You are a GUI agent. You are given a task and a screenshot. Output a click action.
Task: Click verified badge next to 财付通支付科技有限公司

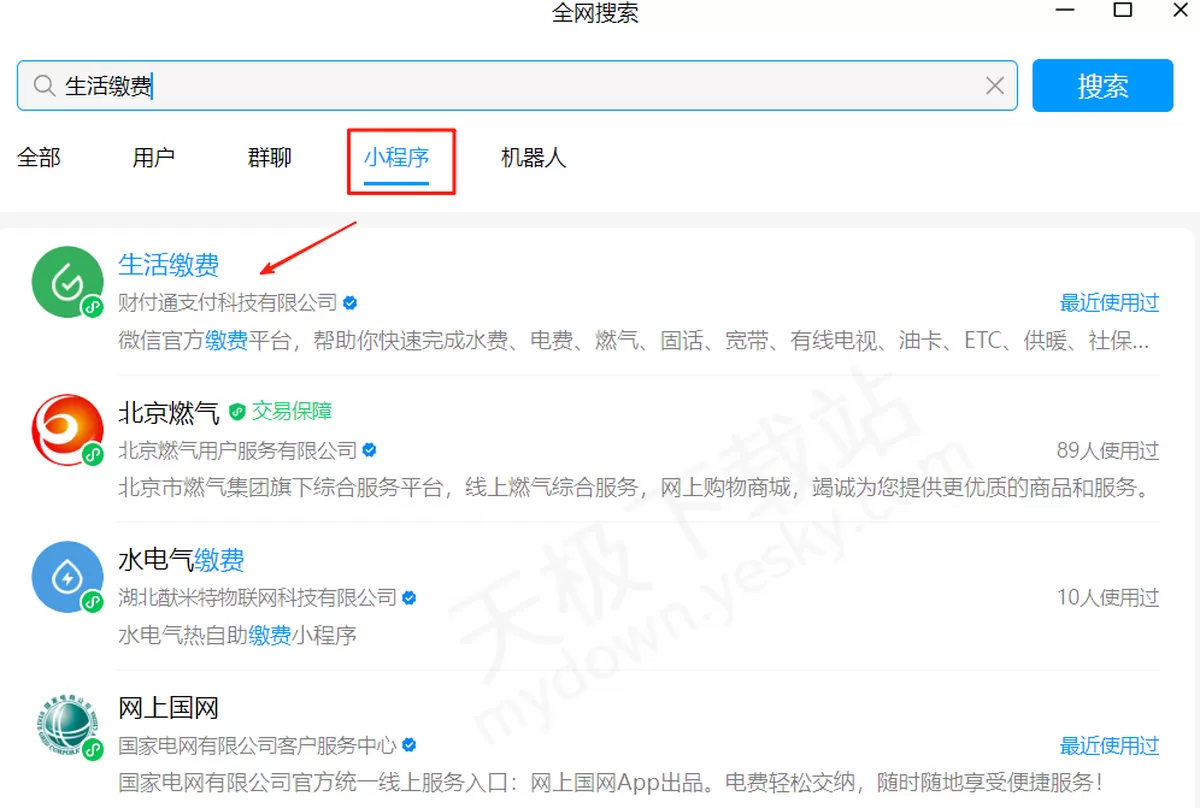pyautogui.click(x=350, y=302)
